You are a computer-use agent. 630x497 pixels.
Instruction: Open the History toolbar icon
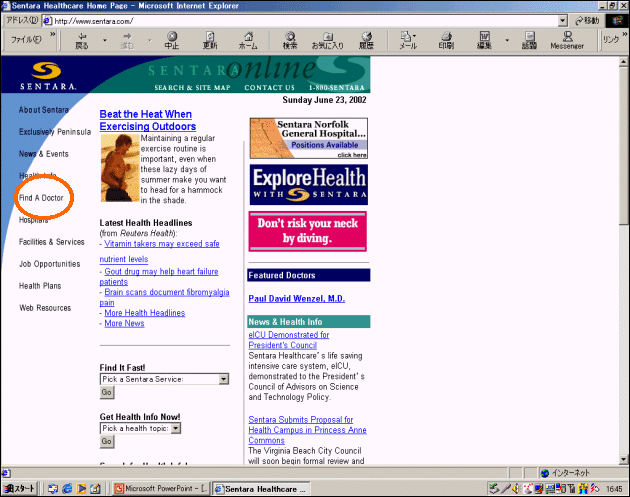[367, 39]
